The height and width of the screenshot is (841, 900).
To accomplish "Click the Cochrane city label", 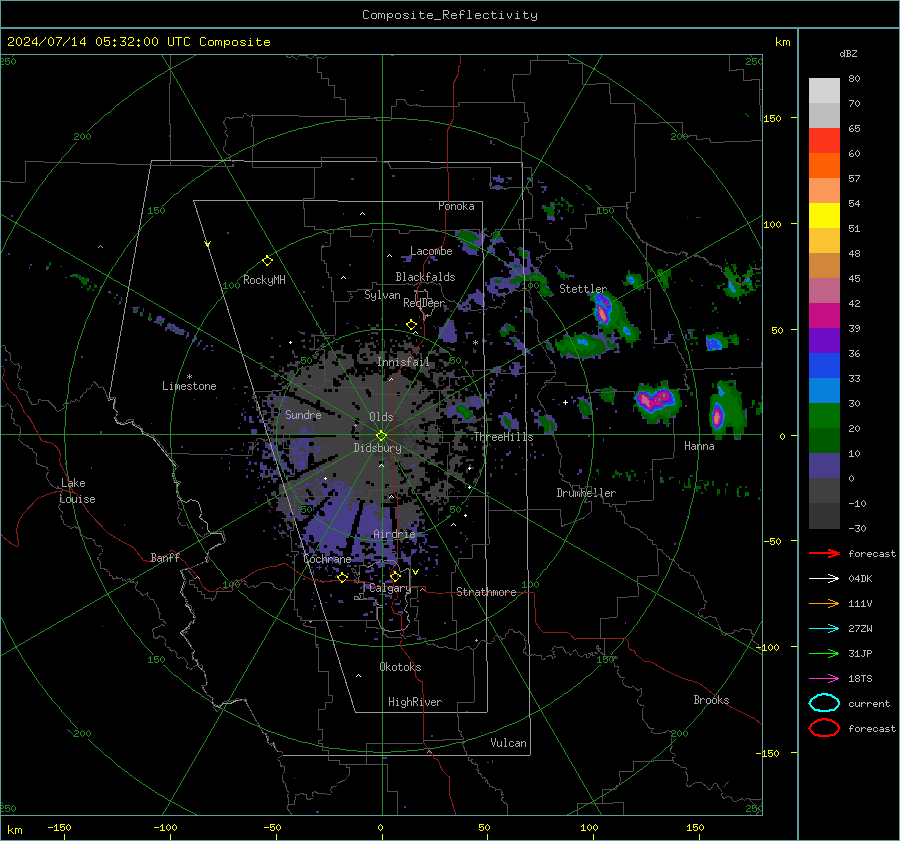I will coord(327,559).
